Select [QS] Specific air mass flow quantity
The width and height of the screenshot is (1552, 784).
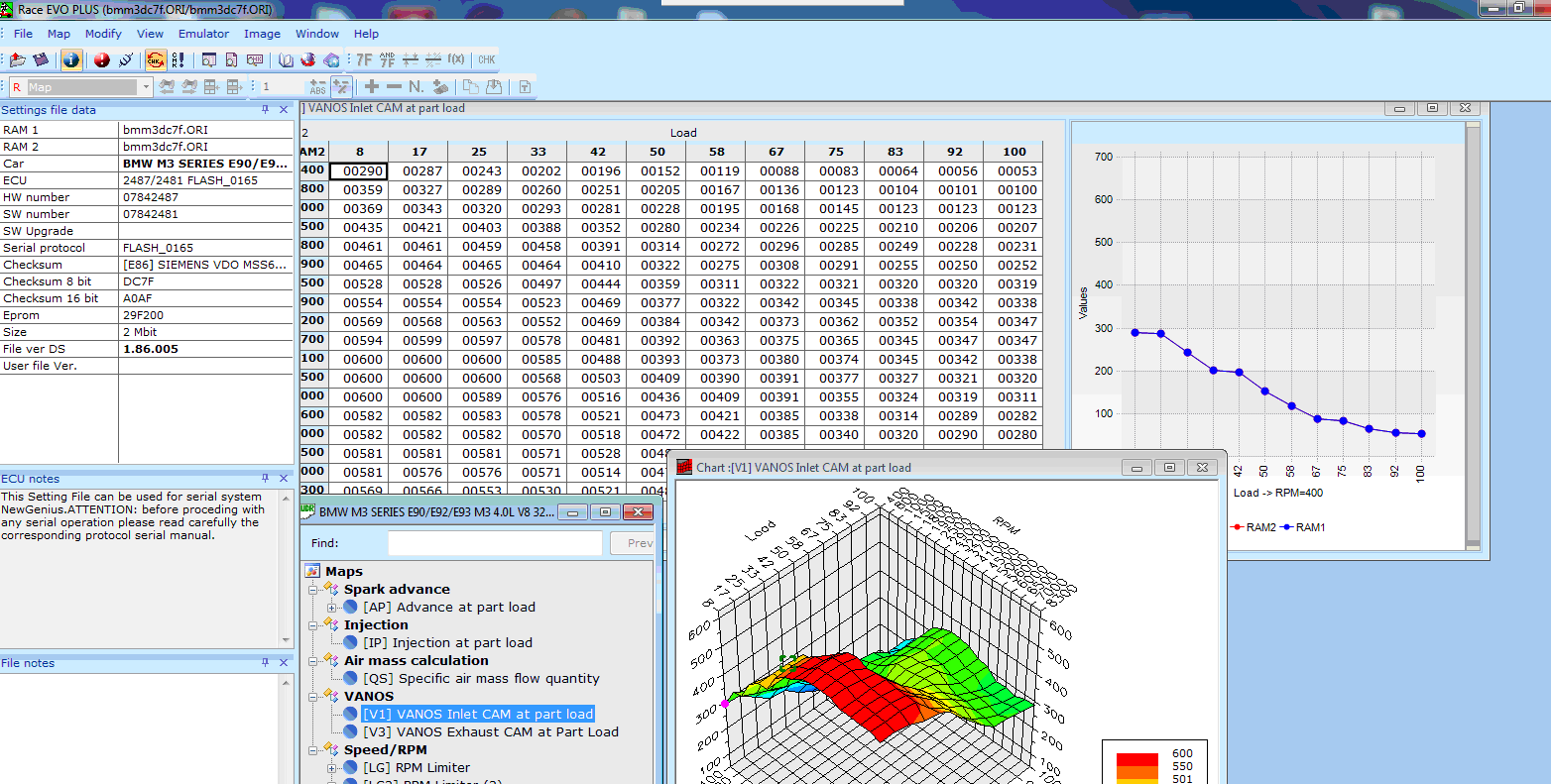point(482,679)
